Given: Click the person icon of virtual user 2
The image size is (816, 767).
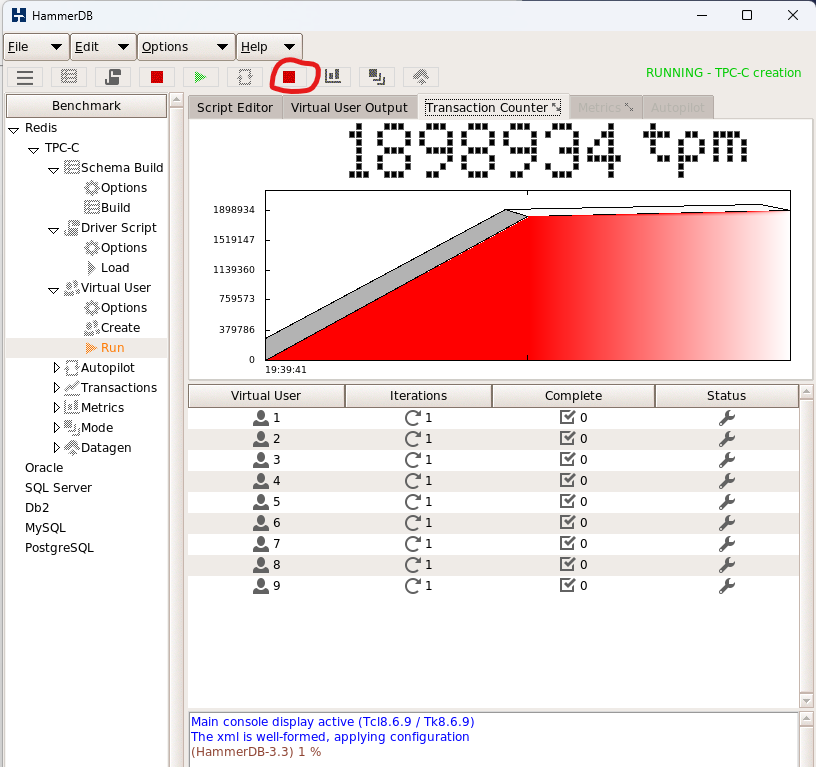Looking at the screenshot, I should 261,439.
